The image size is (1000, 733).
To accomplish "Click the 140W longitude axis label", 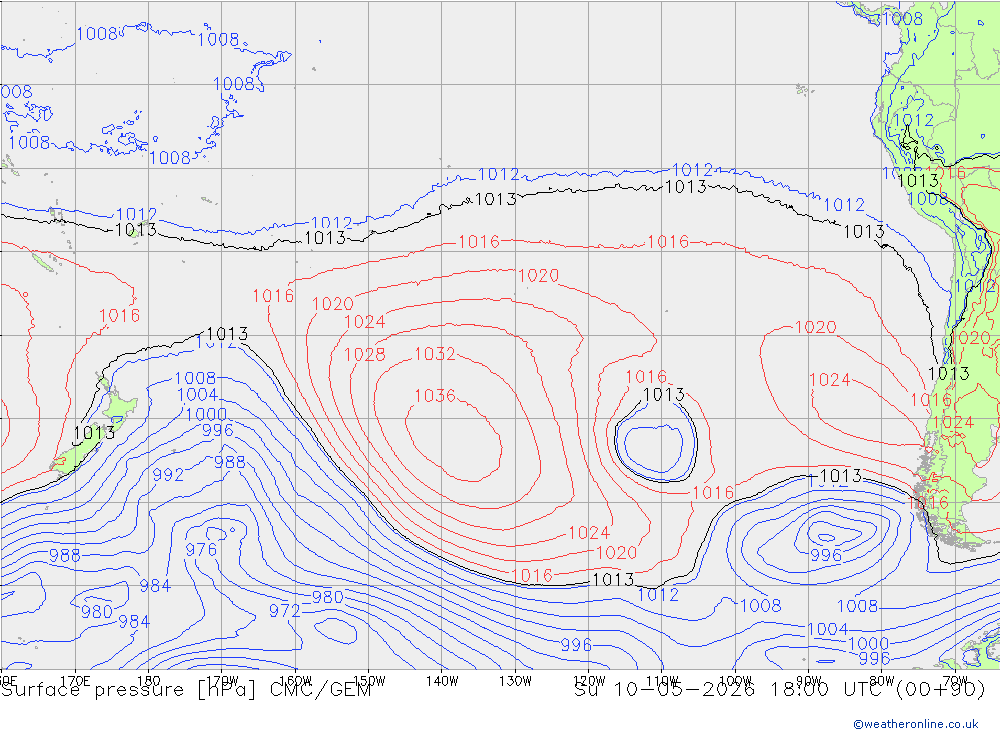I will tap(442, 681).
